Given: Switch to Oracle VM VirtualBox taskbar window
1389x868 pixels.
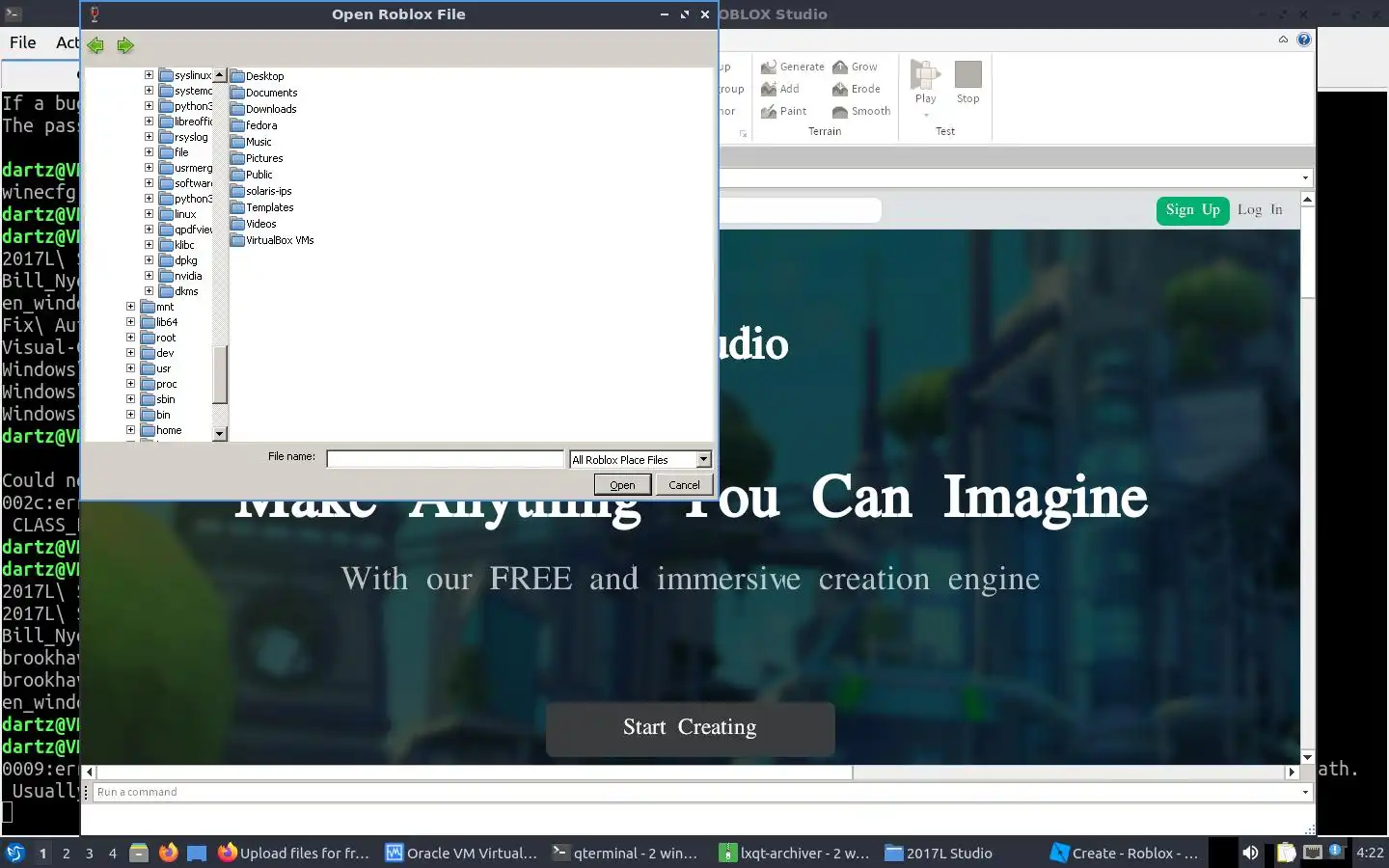Looking at the screenshot, I should click(x=461, y=853).
